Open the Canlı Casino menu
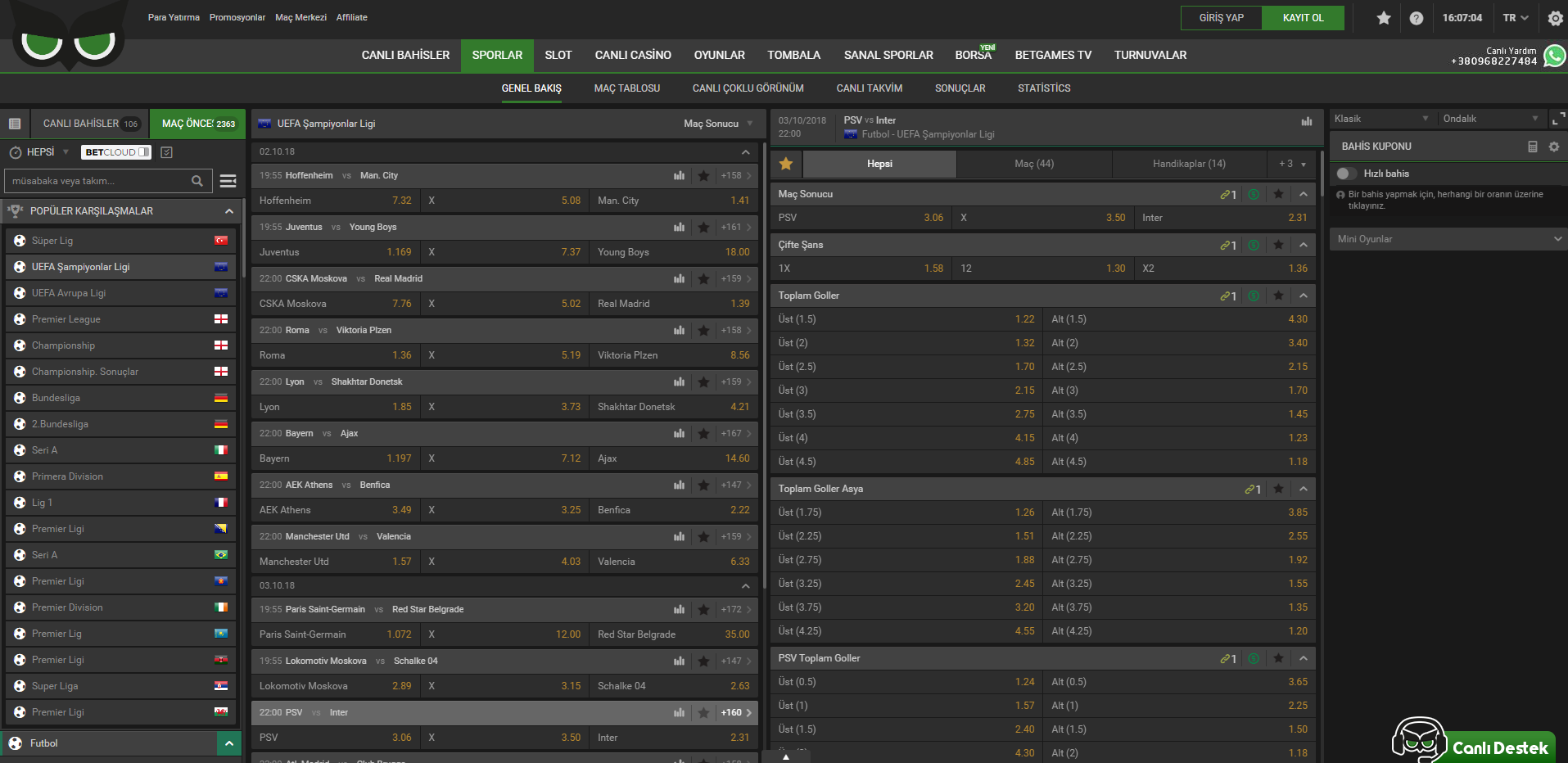 point(632,55)
